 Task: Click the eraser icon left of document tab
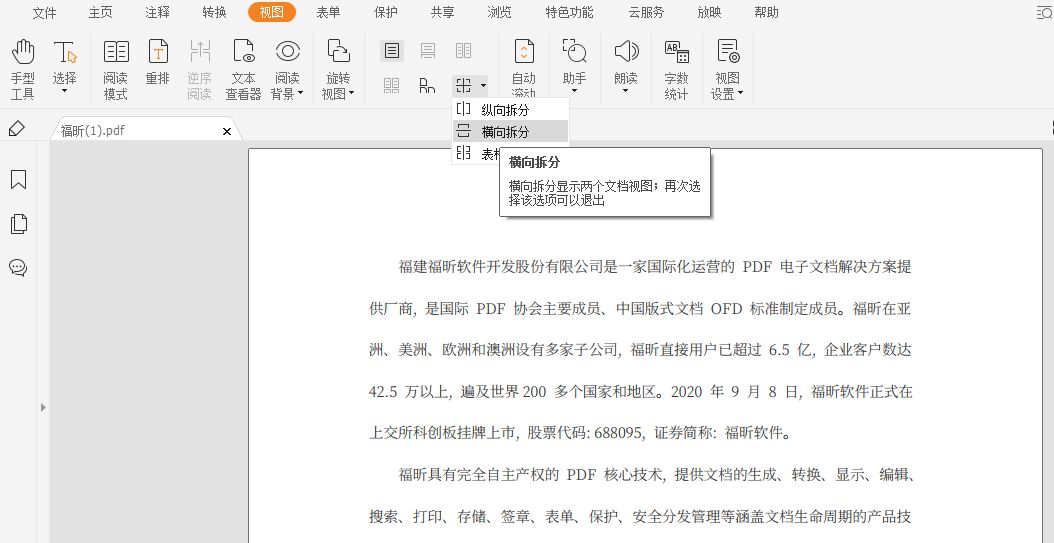pos(17,128)
